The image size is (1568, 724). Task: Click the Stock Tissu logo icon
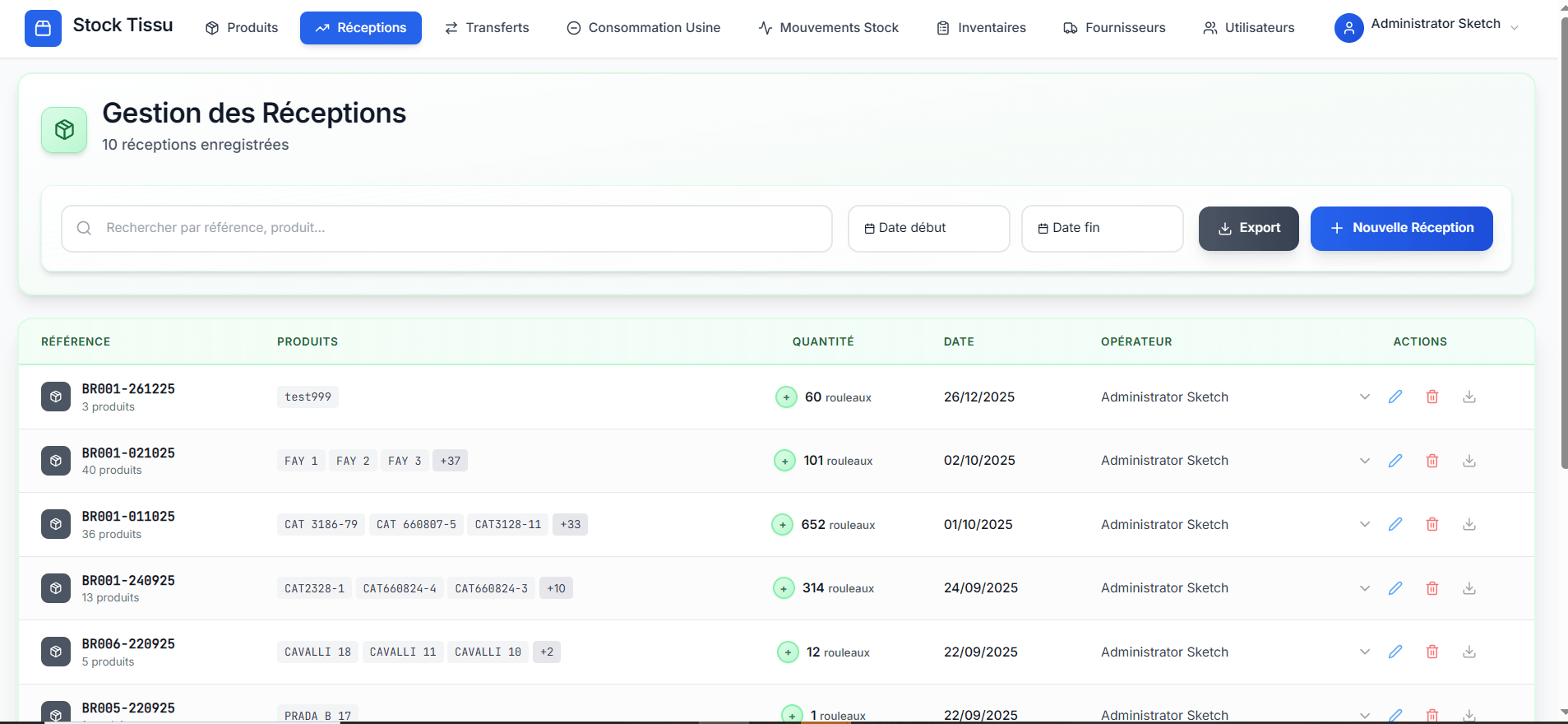tap(43, 28)
